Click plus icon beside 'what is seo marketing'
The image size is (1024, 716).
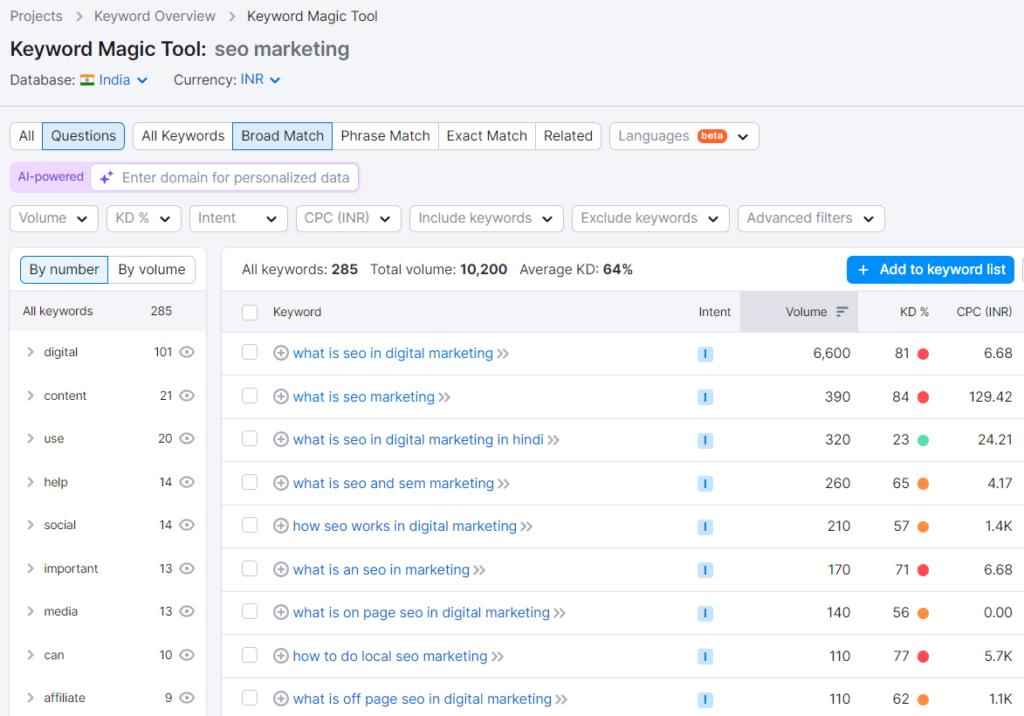point(281,397)
